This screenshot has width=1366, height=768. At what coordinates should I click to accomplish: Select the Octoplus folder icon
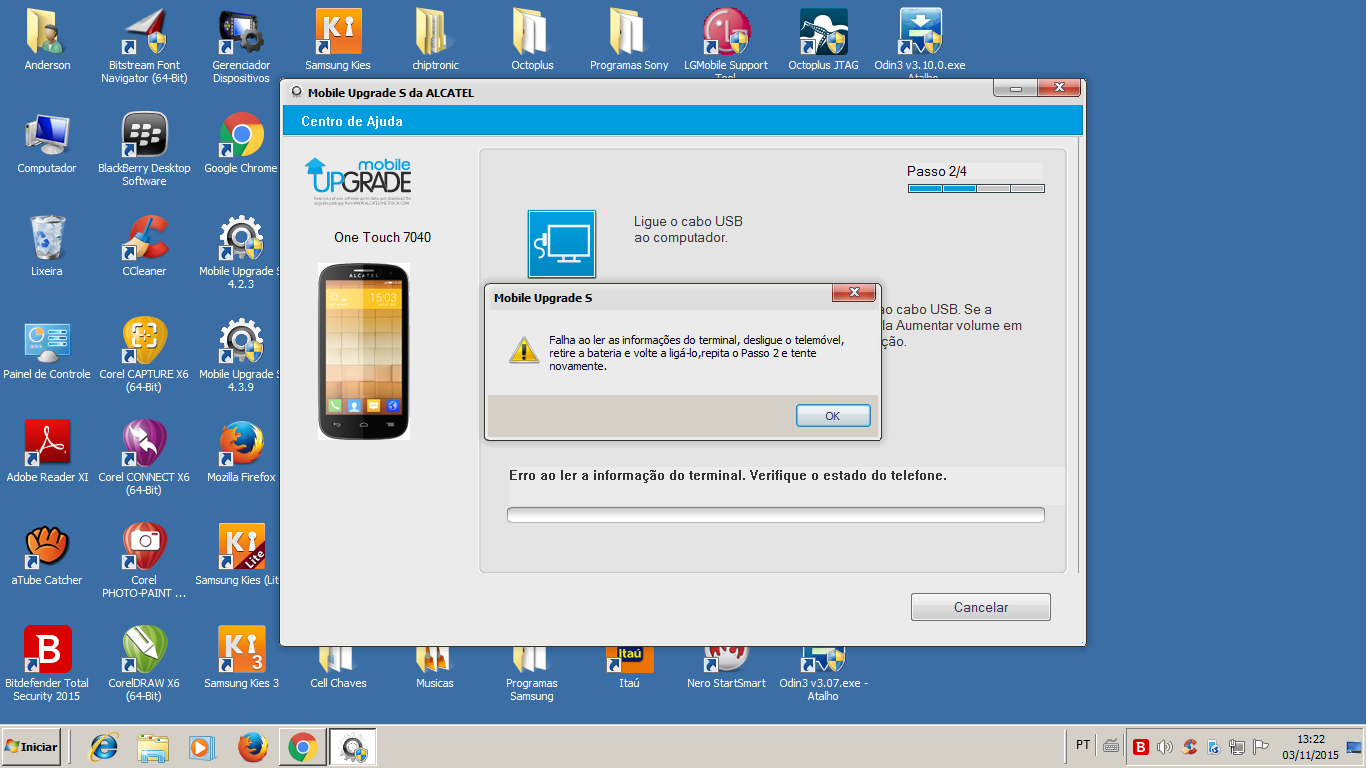click(x=532, y=41)
